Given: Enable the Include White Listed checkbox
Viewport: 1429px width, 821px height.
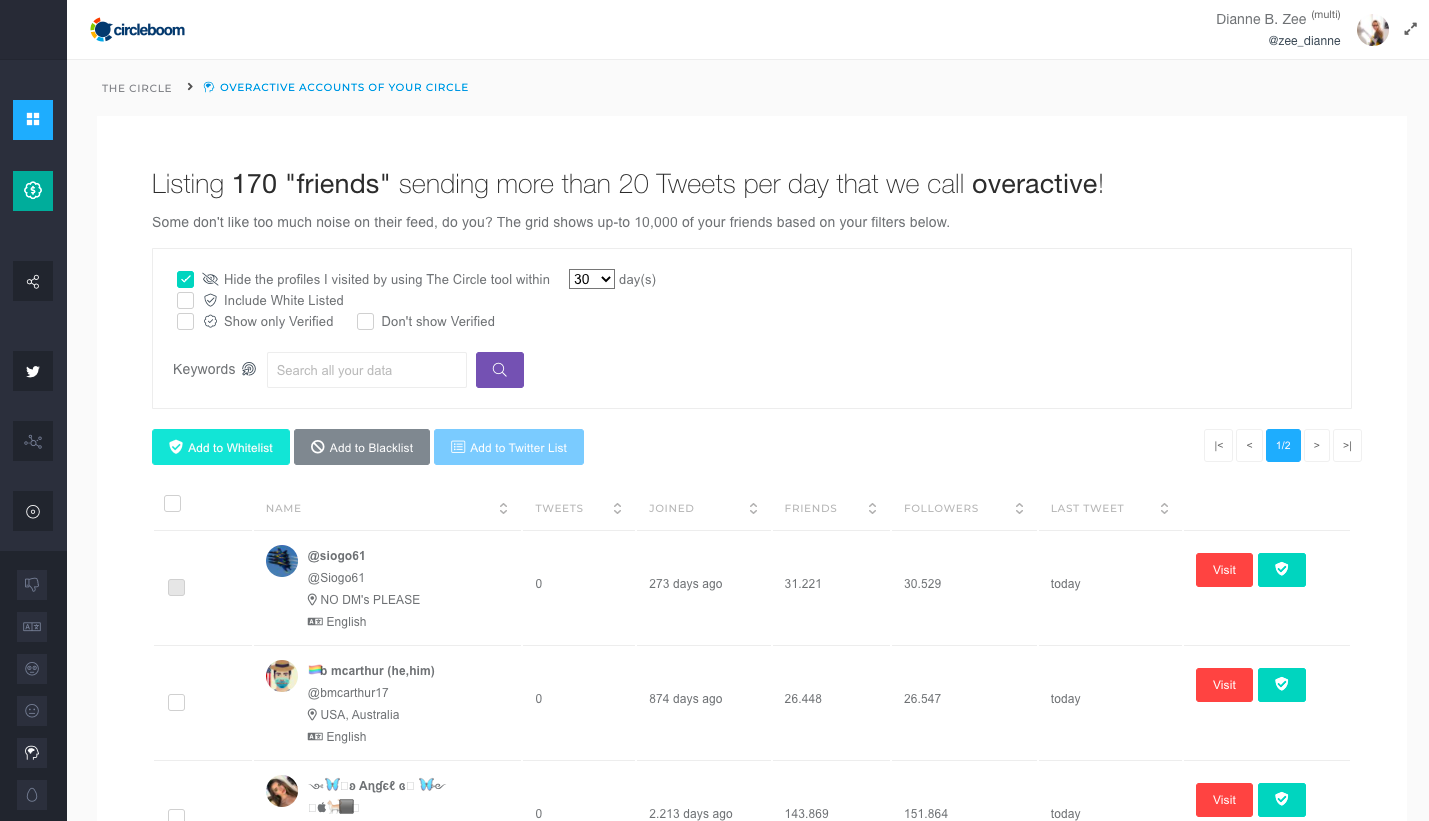Looking at the screenshot, I should [185, 300].
